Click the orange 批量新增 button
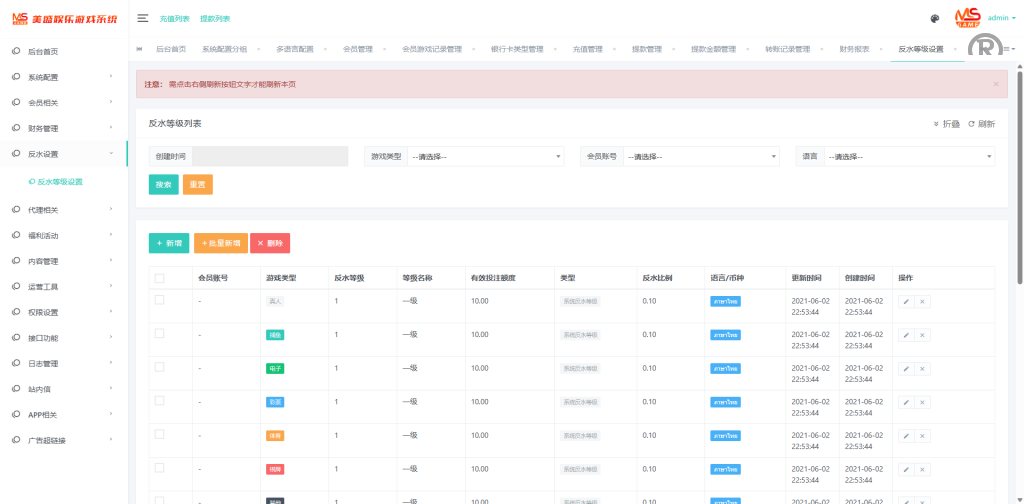This screenshot has height=504, width=1024. point(220,243)
